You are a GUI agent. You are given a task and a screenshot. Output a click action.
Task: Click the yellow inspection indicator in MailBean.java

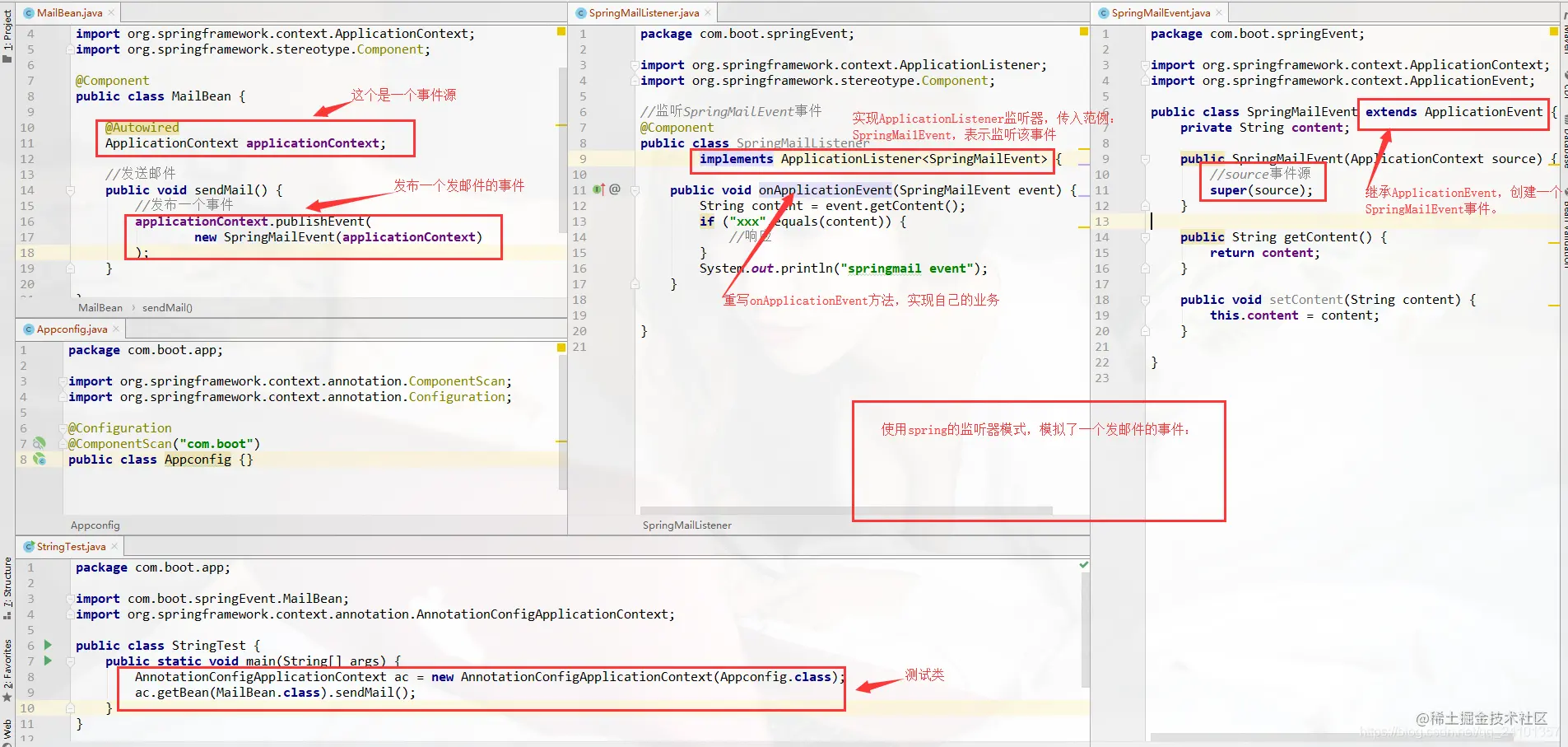[561, 31]
